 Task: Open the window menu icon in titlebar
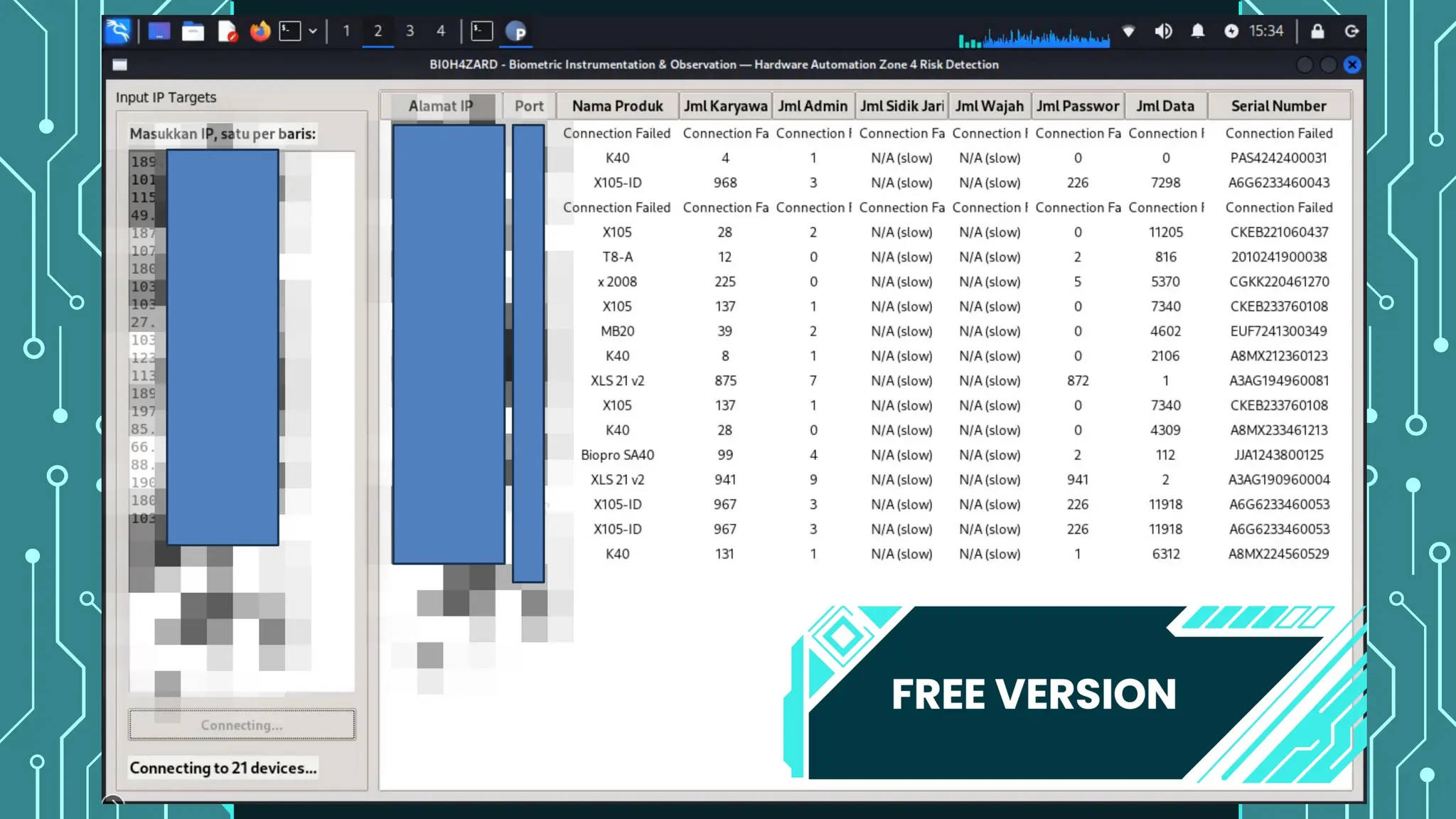pyautogui.click(x=120, y=65)
